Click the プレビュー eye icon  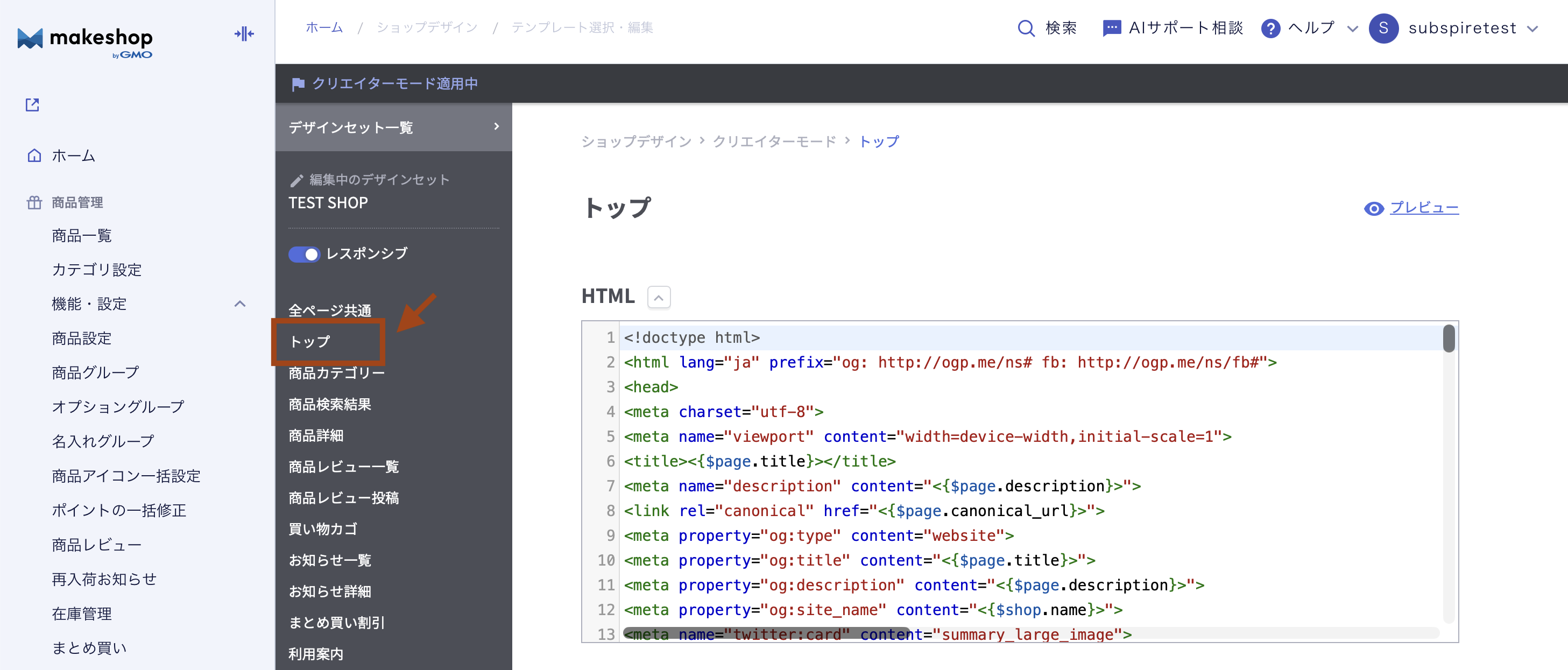click(x=1373, y=209)
